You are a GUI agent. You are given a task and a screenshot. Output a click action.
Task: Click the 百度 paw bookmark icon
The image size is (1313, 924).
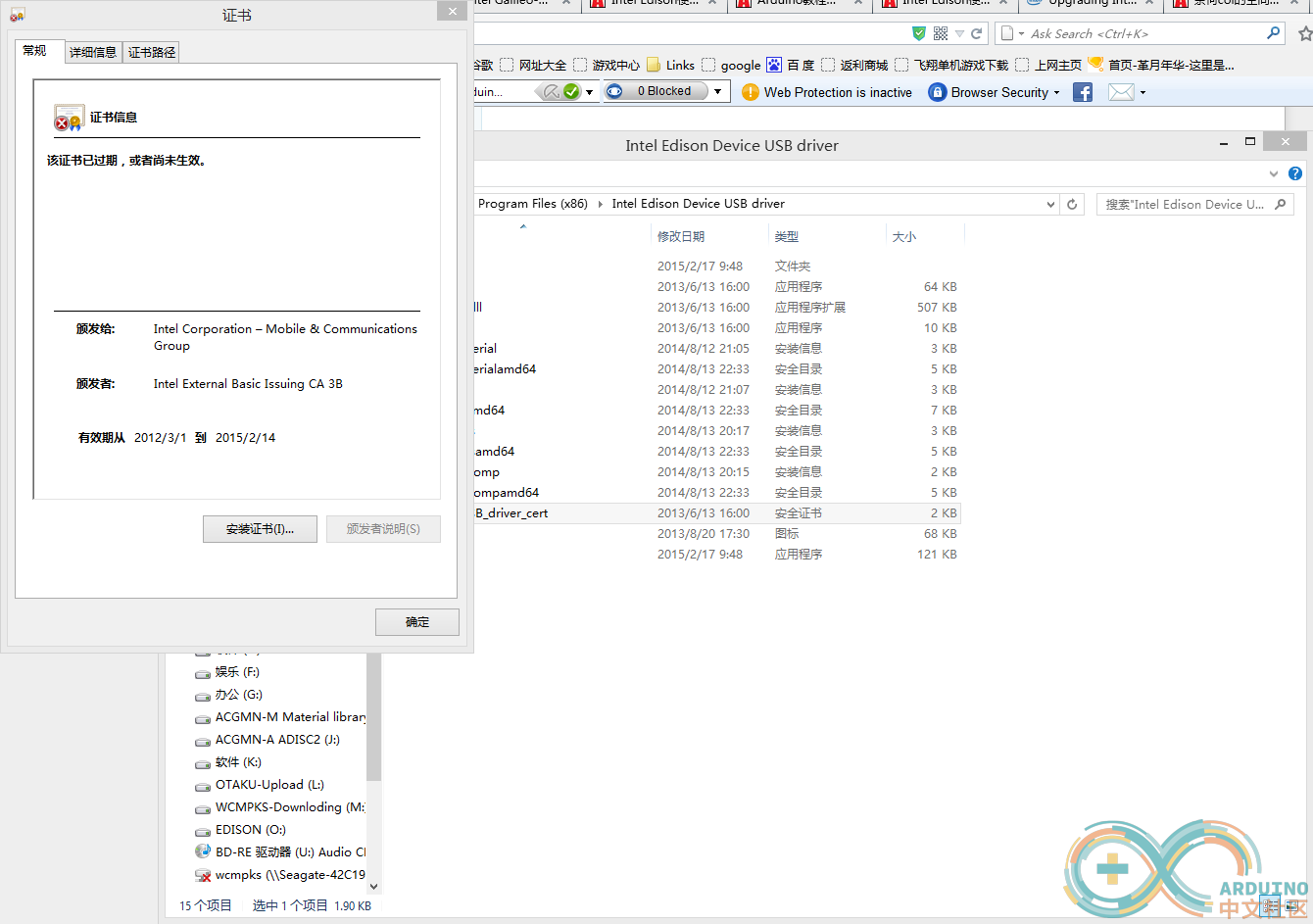(774, 65)
